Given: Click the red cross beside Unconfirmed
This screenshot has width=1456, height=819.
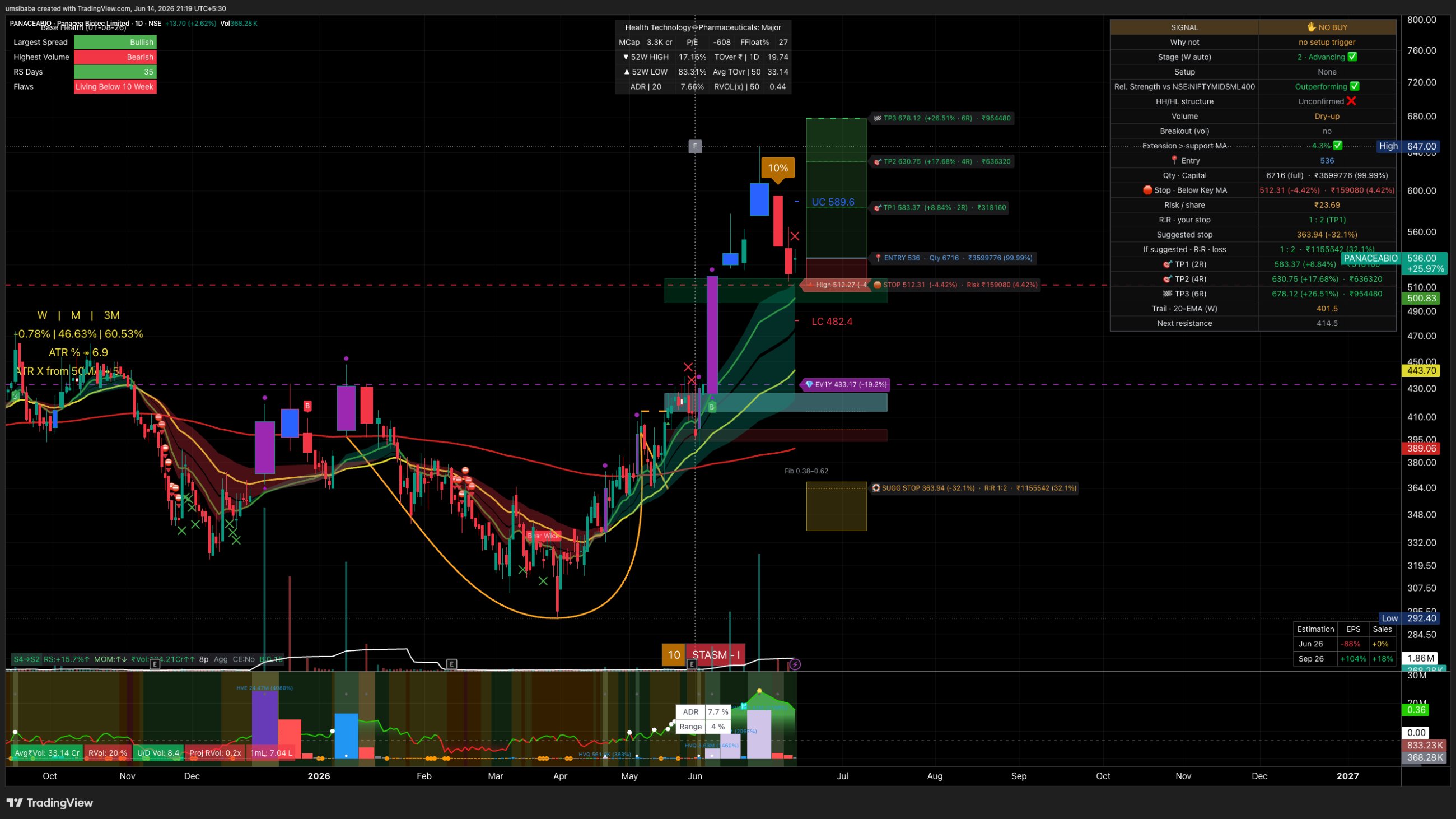Looking at the screenshot, I should (1351, 101).
